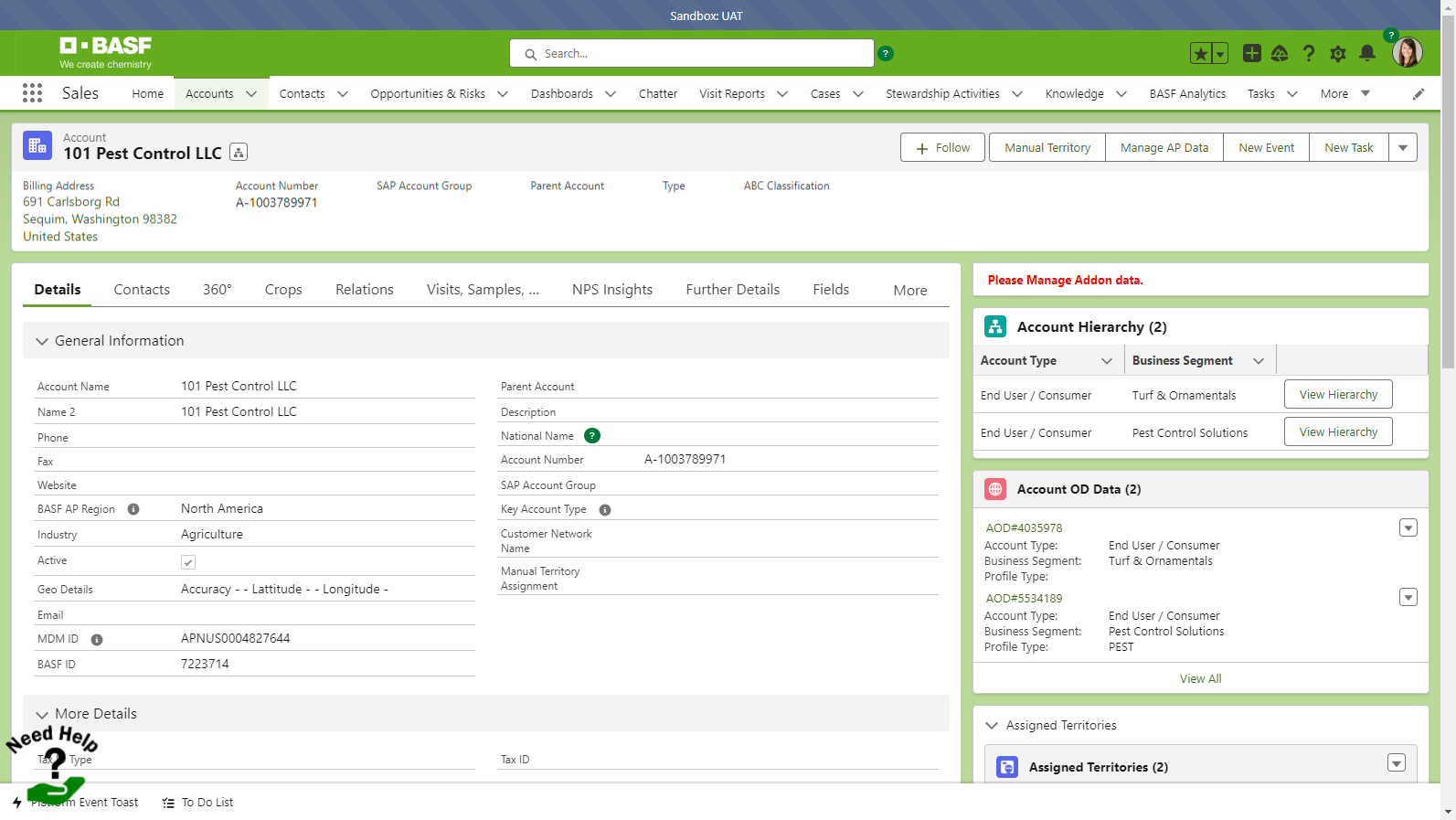Open the To Do List utility

click(198, 803)
